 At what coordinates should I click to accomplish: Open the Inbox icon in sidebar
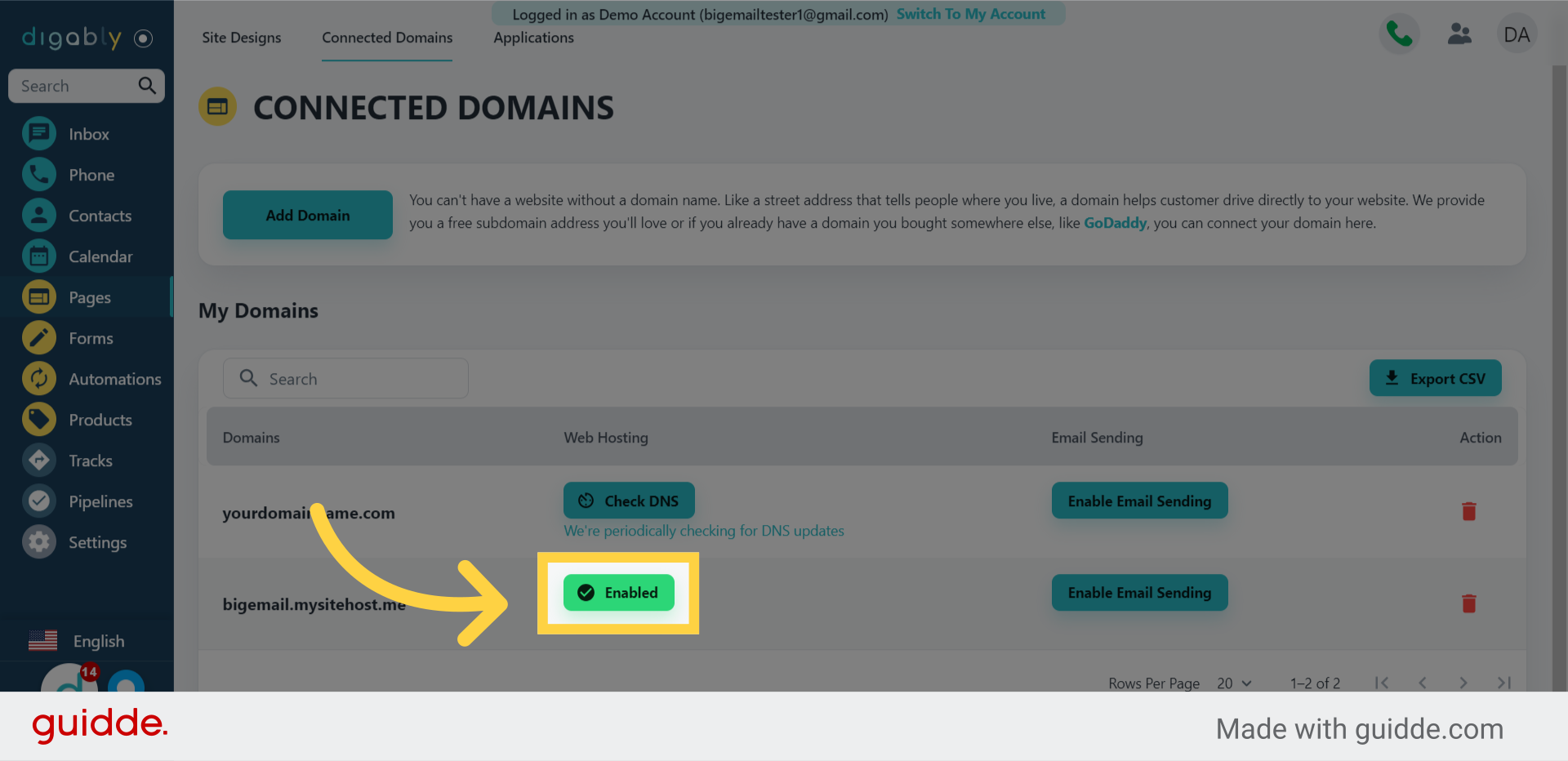tap(39, 134)
